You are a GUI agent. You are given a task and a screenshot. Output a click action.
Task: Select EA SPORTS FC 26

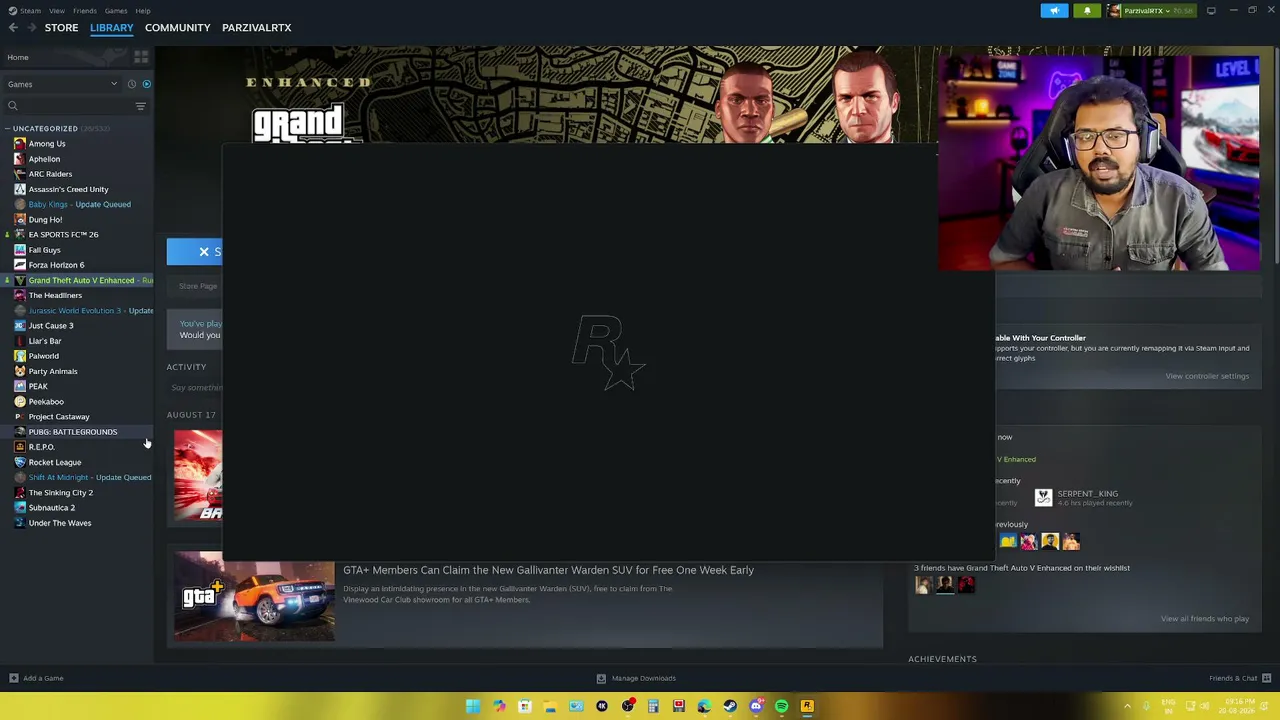[63, 235]
